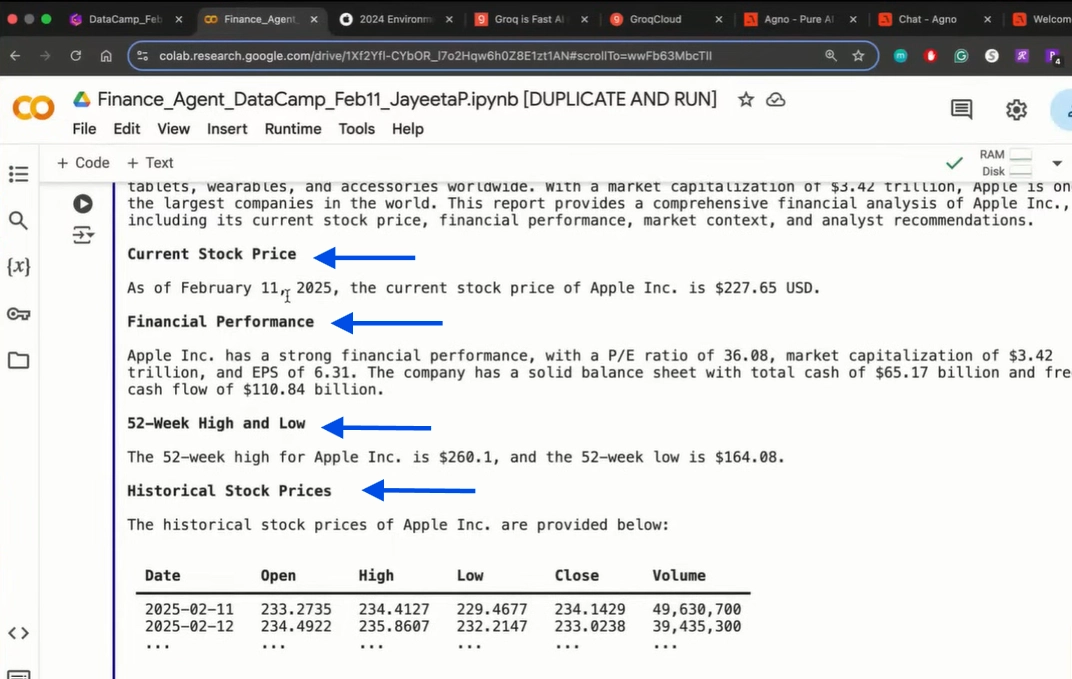1072x679 pixels.
Task: Click the browser address bar URL
Action: pyautogui.click(x=436, y=56)
